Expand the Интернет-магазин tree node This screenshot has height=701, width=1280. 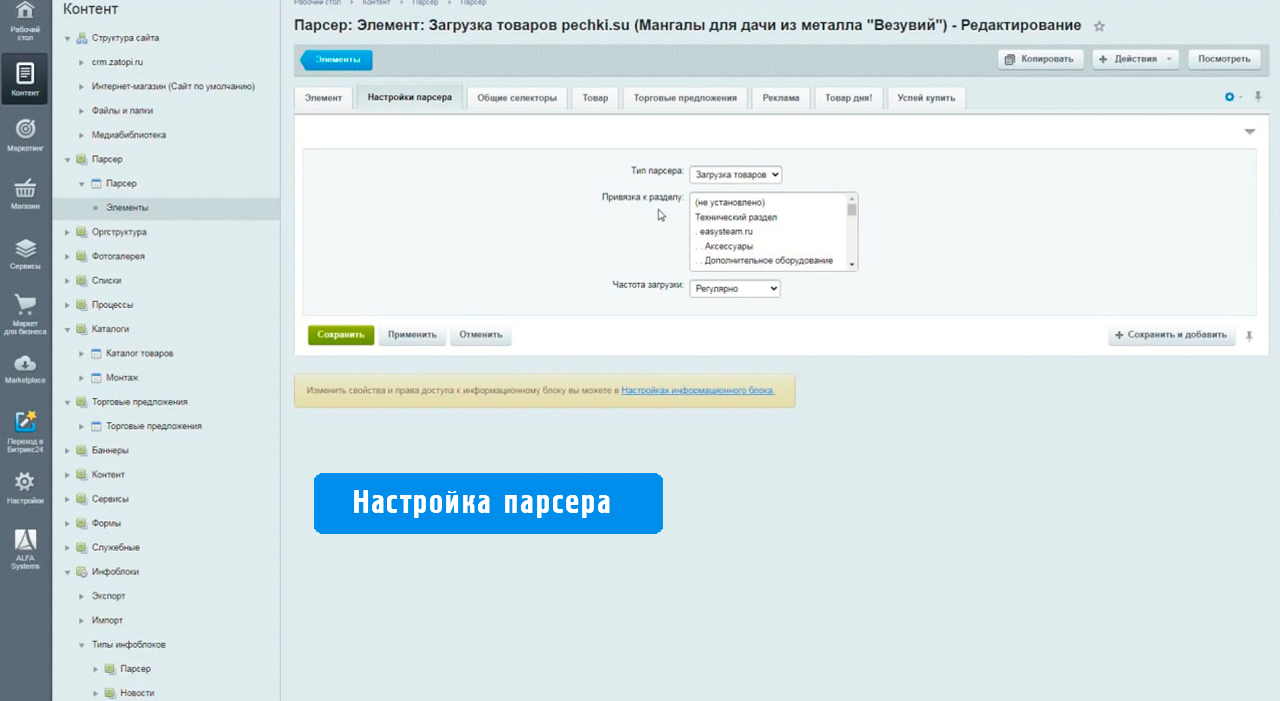[82, 87]
